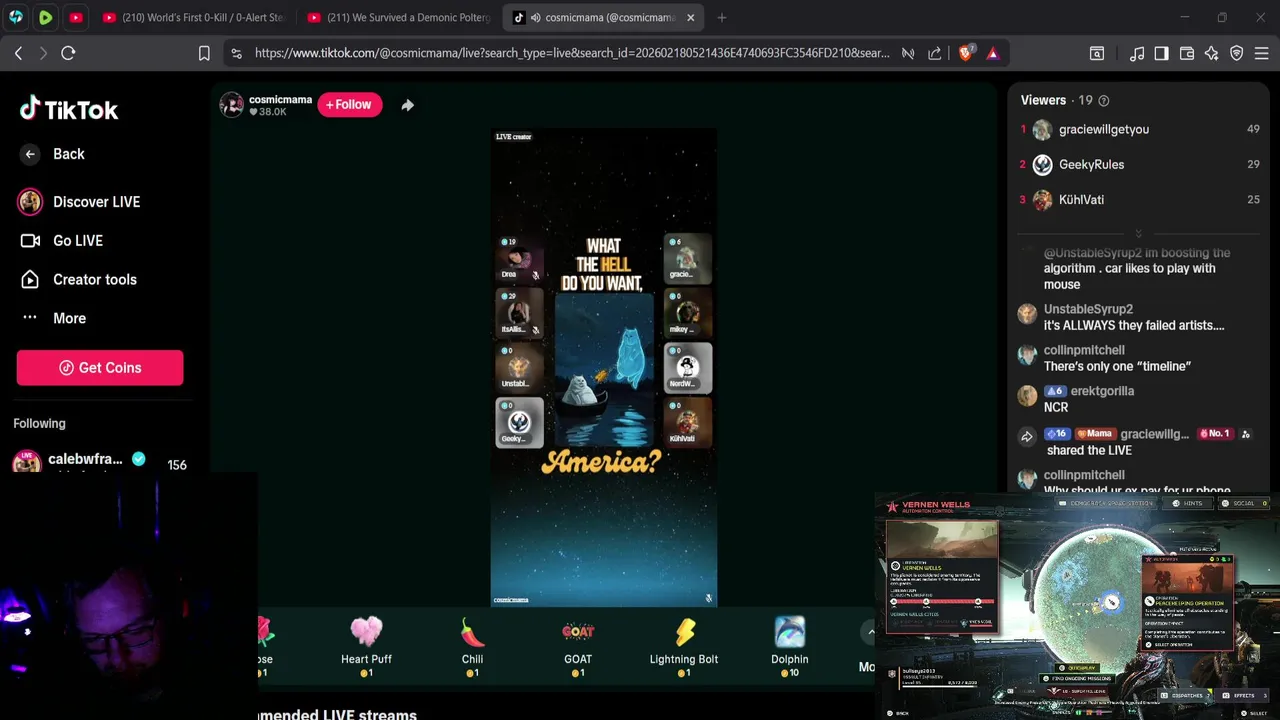Open the page find icon in toolbar

coord(1097,53)
